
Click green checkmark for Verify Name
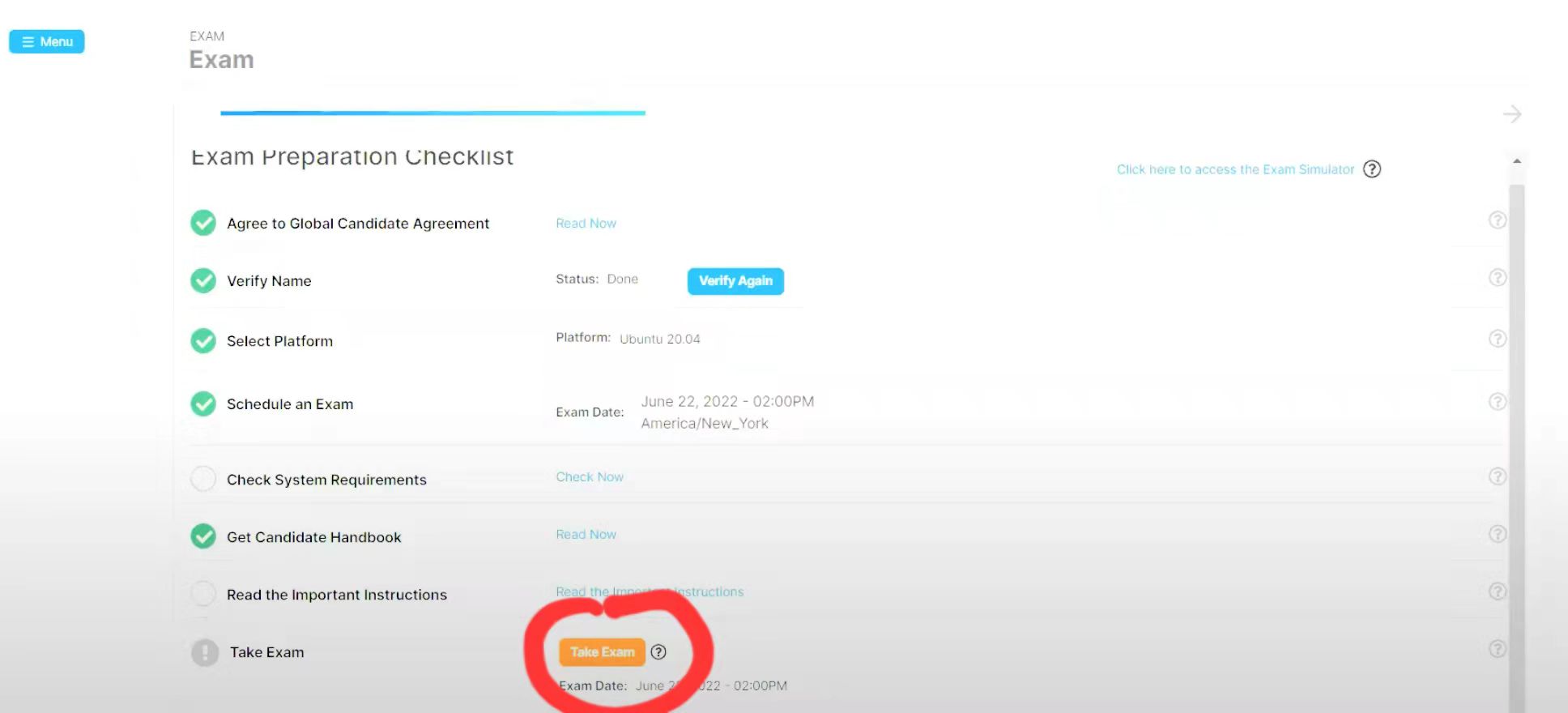coord(203,280)
